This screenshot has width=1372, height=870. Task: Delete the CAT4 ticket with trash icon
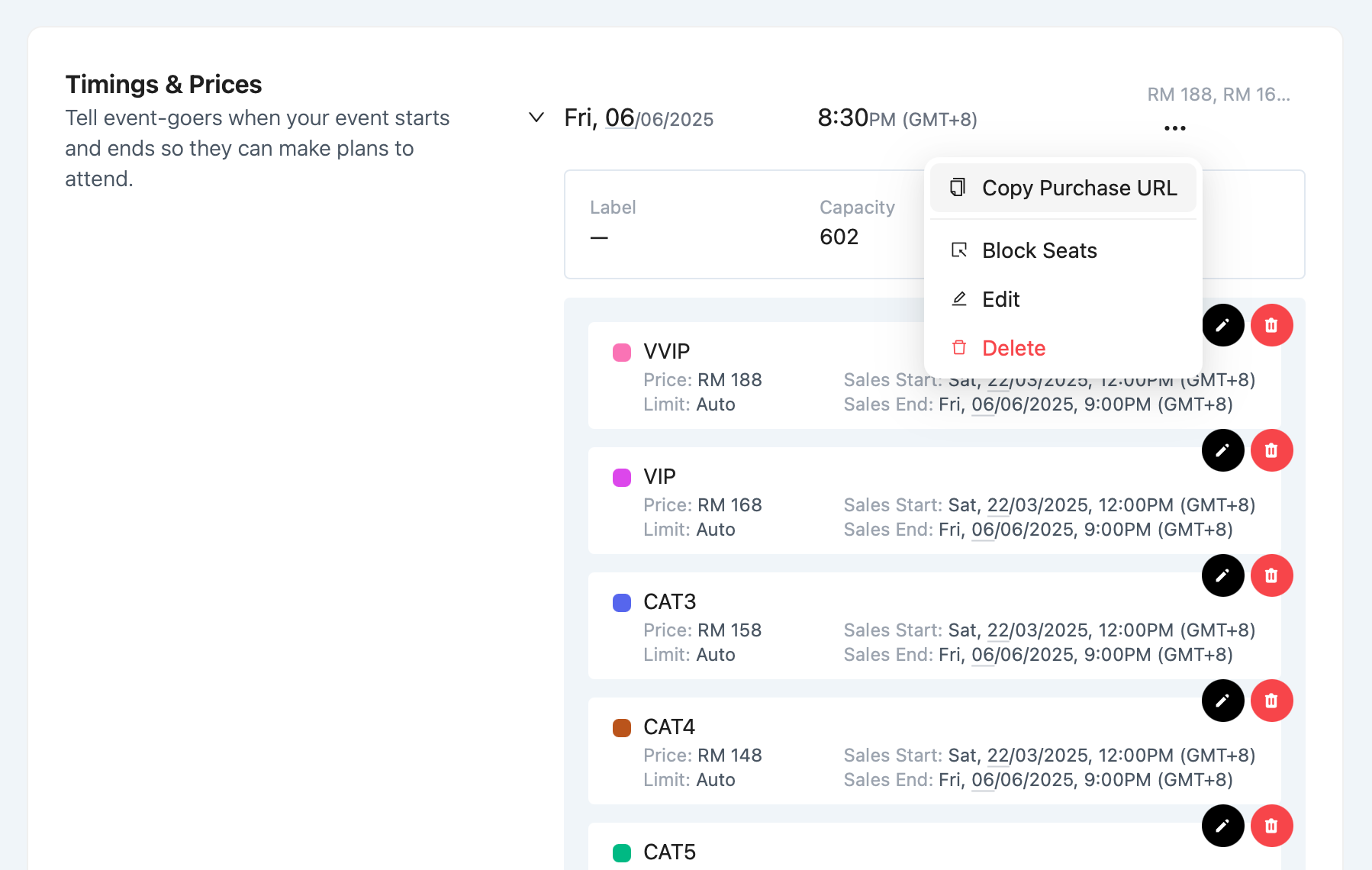pos(1271,701)
